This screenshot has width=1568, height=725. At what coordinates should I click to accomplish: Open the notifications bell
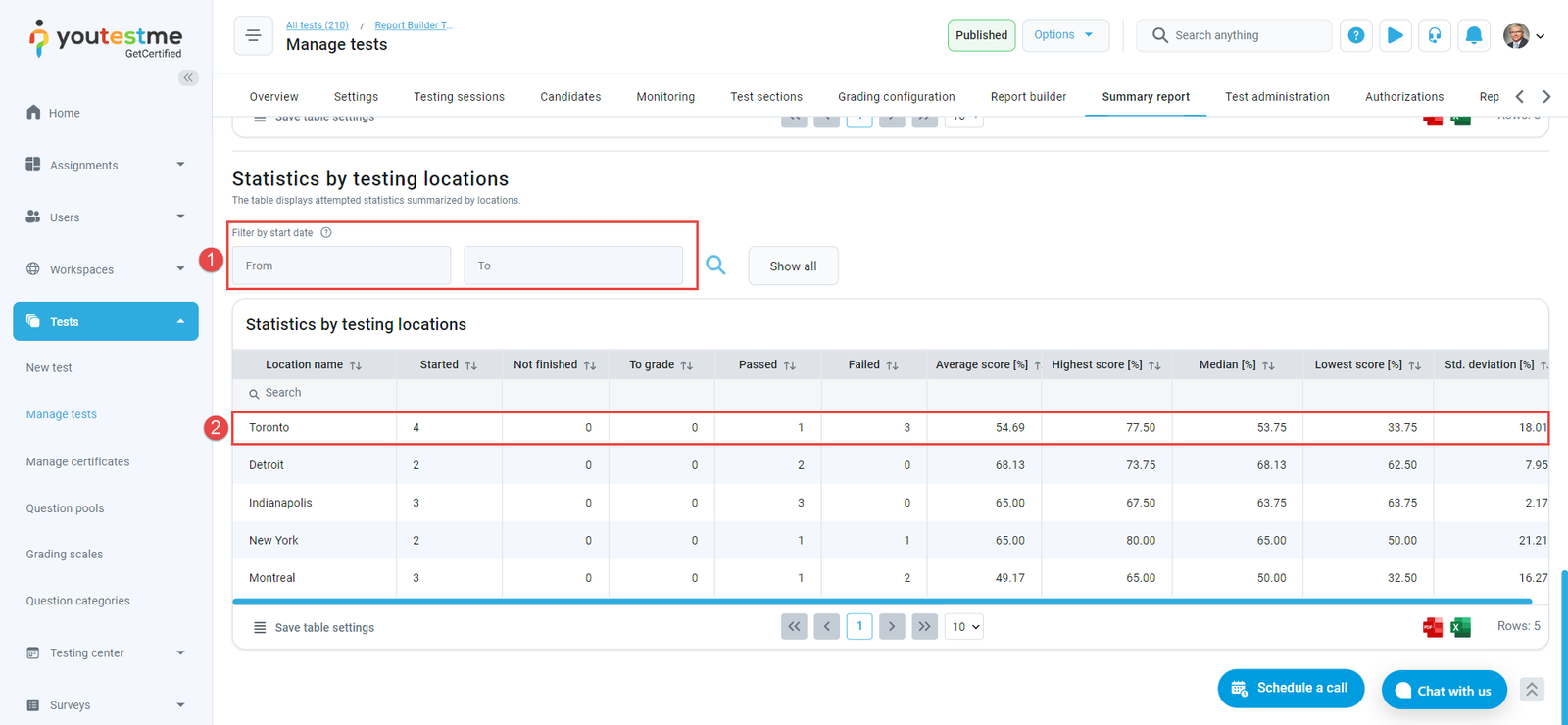point(1473,35)
